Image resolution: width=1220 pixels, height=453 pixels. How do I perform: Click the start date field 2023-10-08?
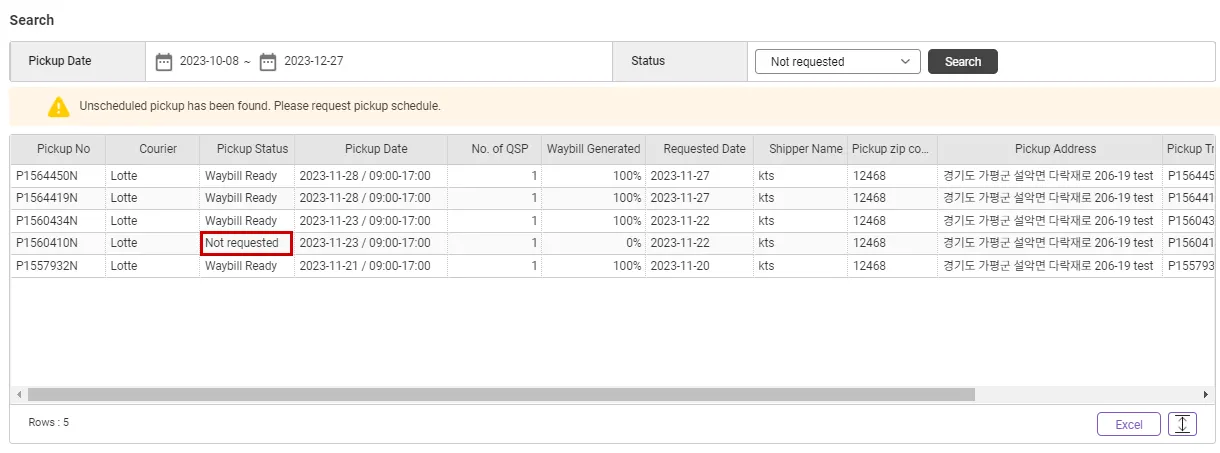point(209,62)
